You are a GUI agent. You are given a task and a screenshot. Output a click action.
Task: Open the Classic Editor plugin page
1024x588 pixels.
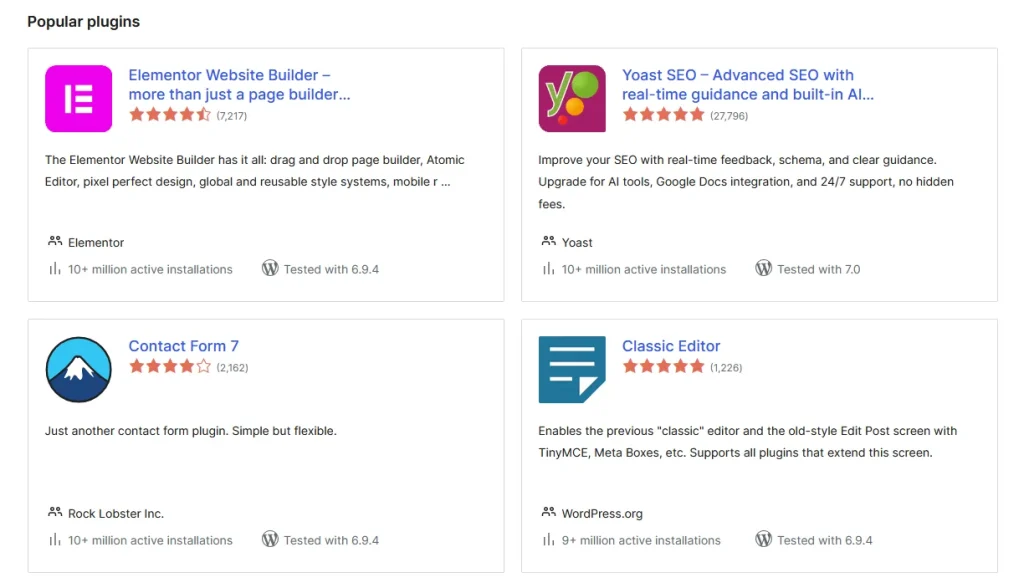click(671, 345)
